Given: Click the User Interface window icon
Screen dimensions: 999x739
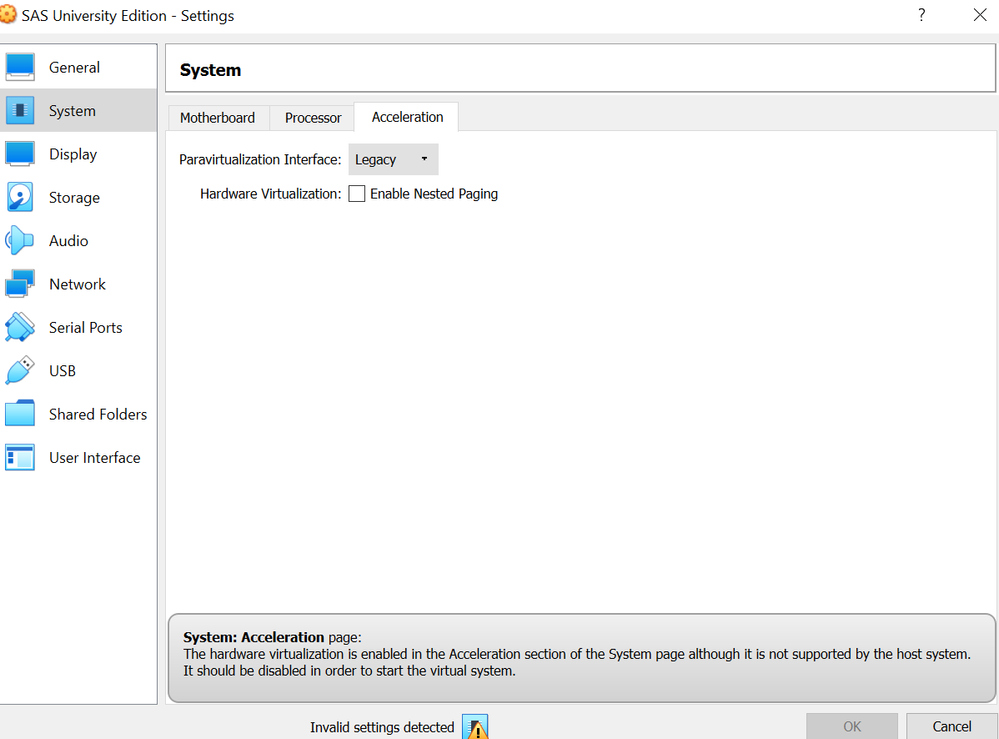Looking at the screenshot, I should (20, 457).
